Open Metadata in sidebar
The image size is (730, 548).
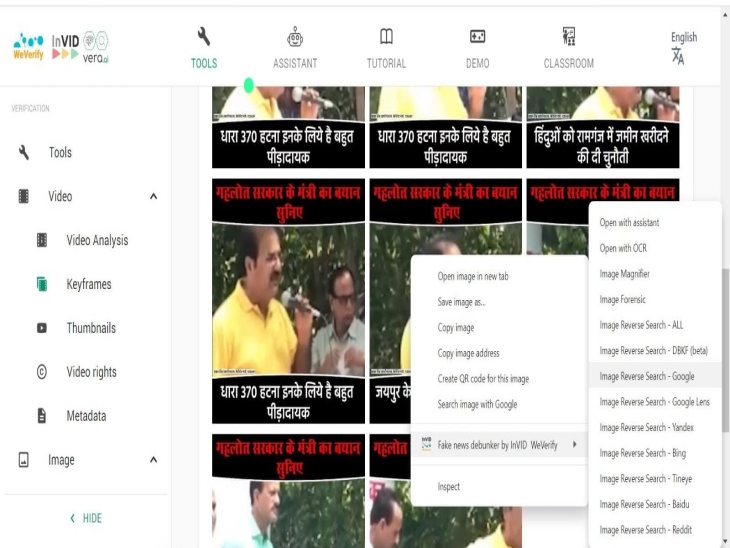pos(86,415)
